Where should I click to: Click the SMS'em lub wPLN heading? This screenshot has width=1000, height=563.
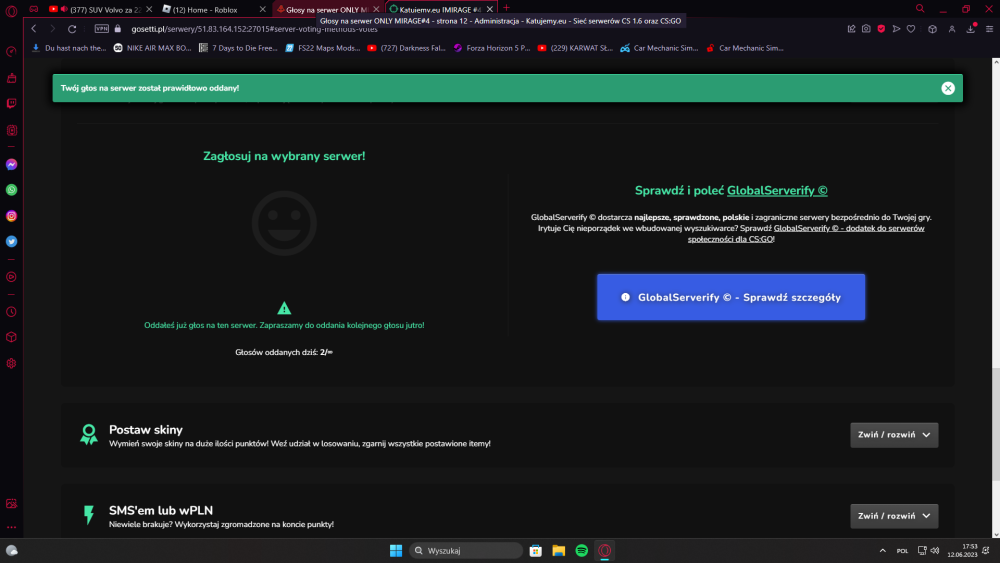click(161, 510)
